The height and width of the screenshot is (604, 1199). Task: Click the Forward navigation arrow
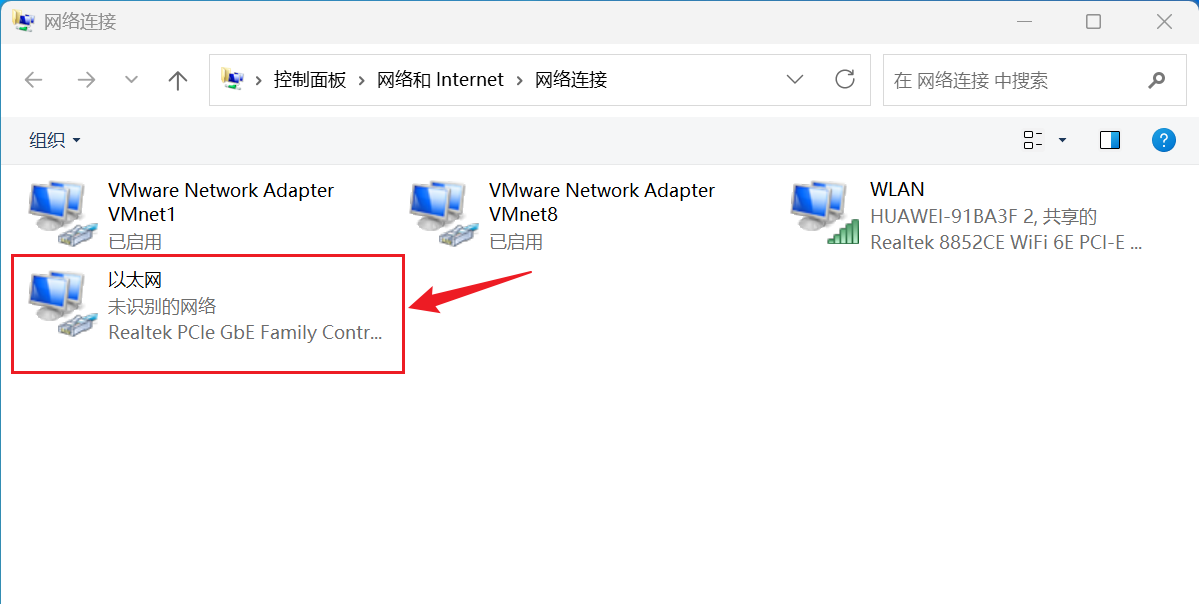(x=86, y=80)
